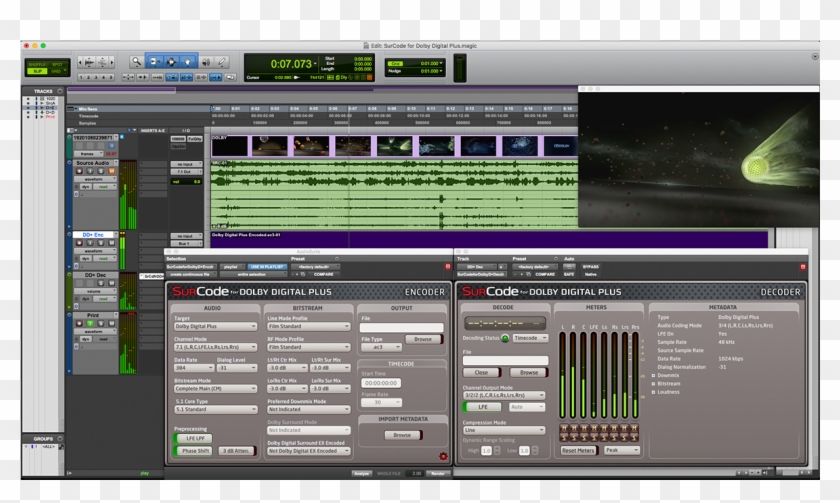This screenshot has width=840, height=503.
Task: Click the encoder output File field
Action: pos(401,327)
